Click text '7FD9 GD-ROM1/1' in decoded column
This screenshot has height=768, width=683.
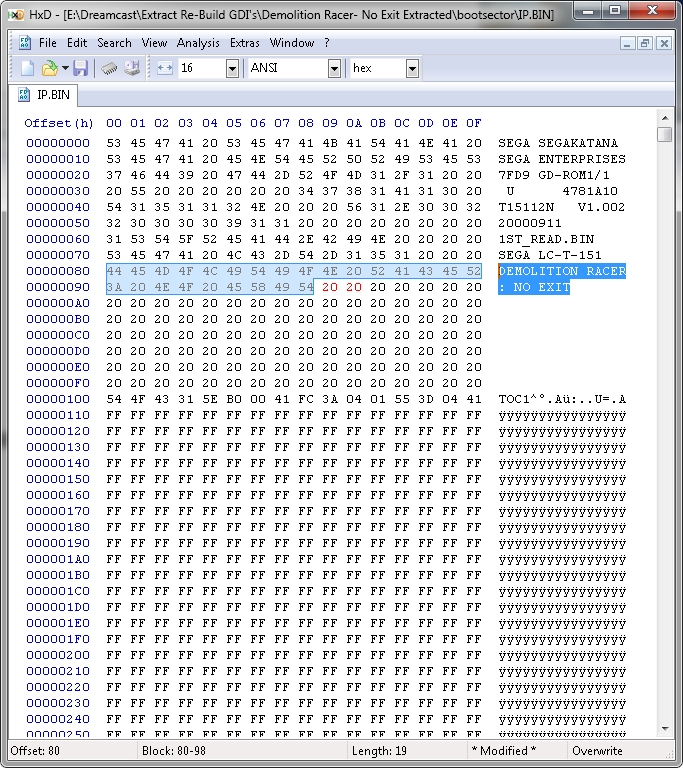pyautogui.click(x=554, y=175)
